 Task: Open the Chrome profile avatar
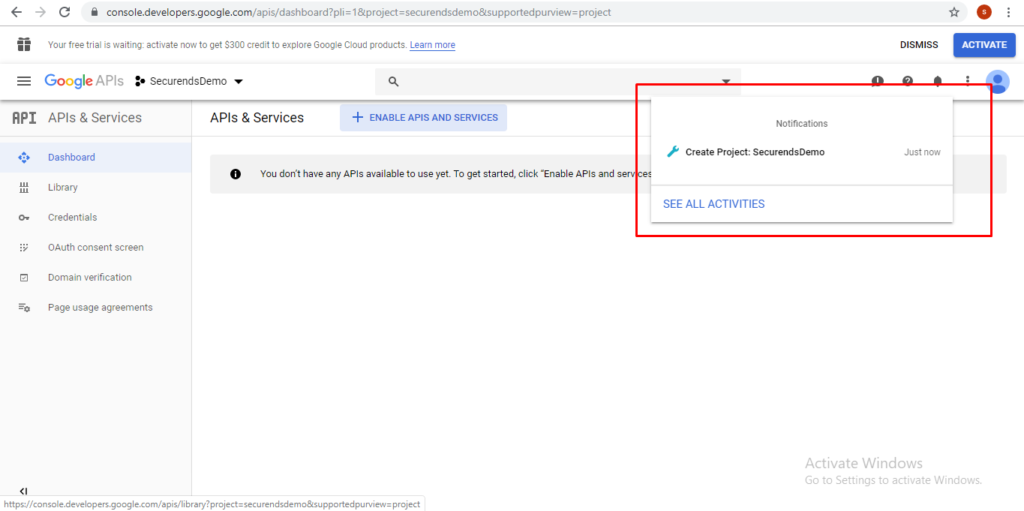[x=984, y=12]
